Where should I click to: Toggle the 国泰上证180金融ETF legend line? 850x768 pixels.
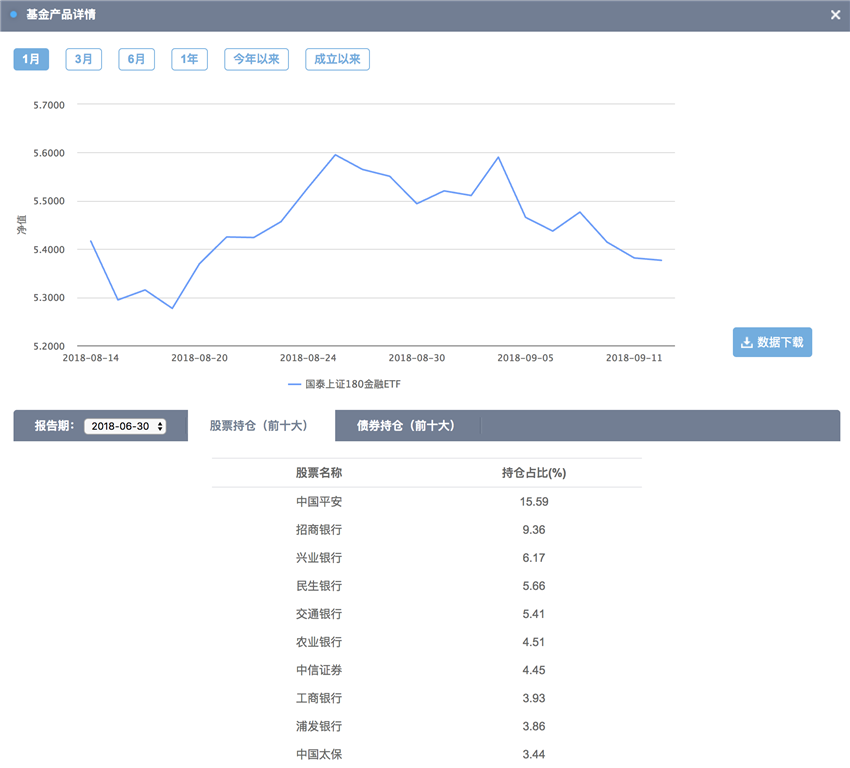tap(345, 384)
